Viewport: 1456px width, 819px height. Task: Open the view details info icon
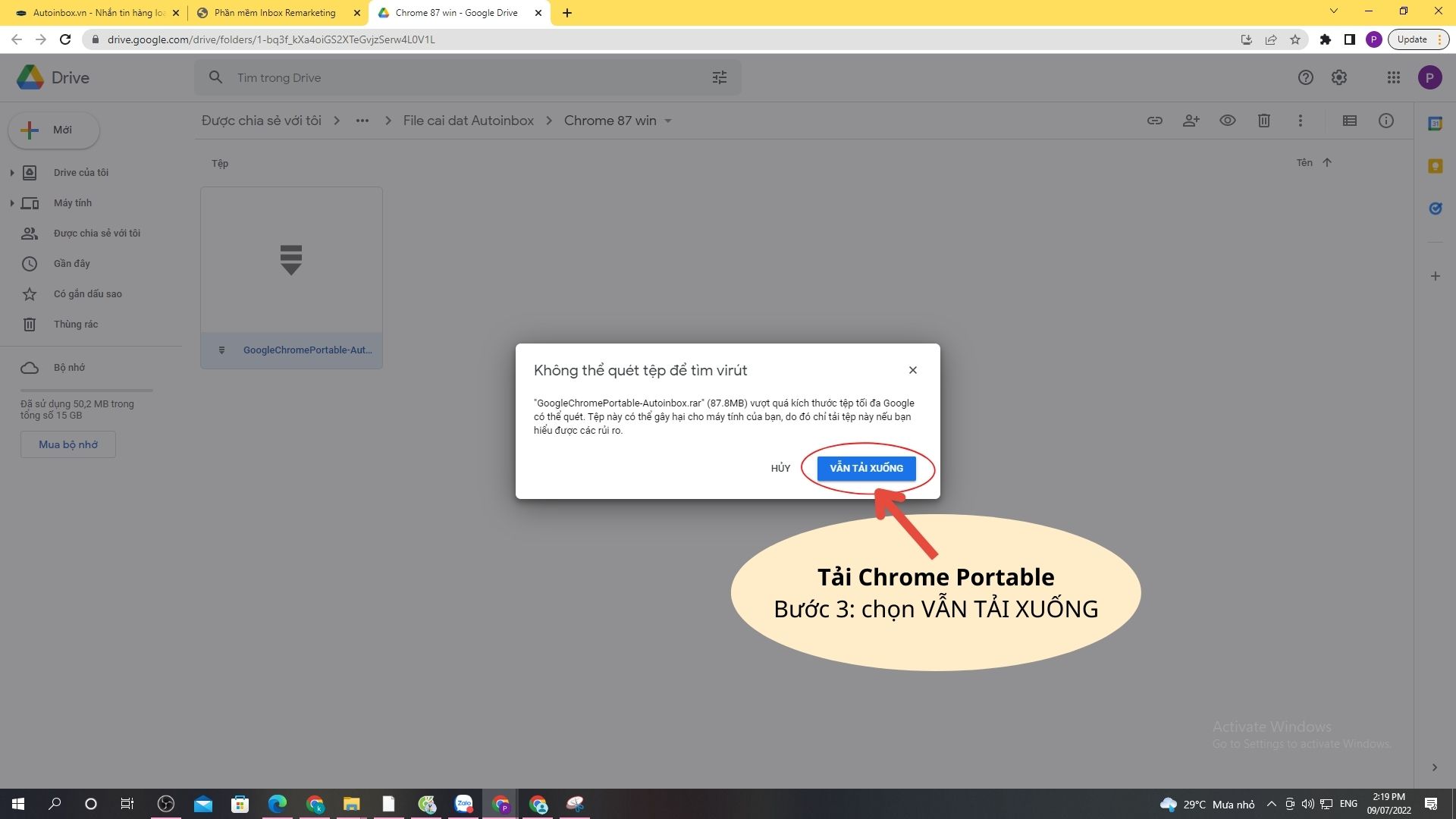pyautogui.click(x=1385, y=121)
